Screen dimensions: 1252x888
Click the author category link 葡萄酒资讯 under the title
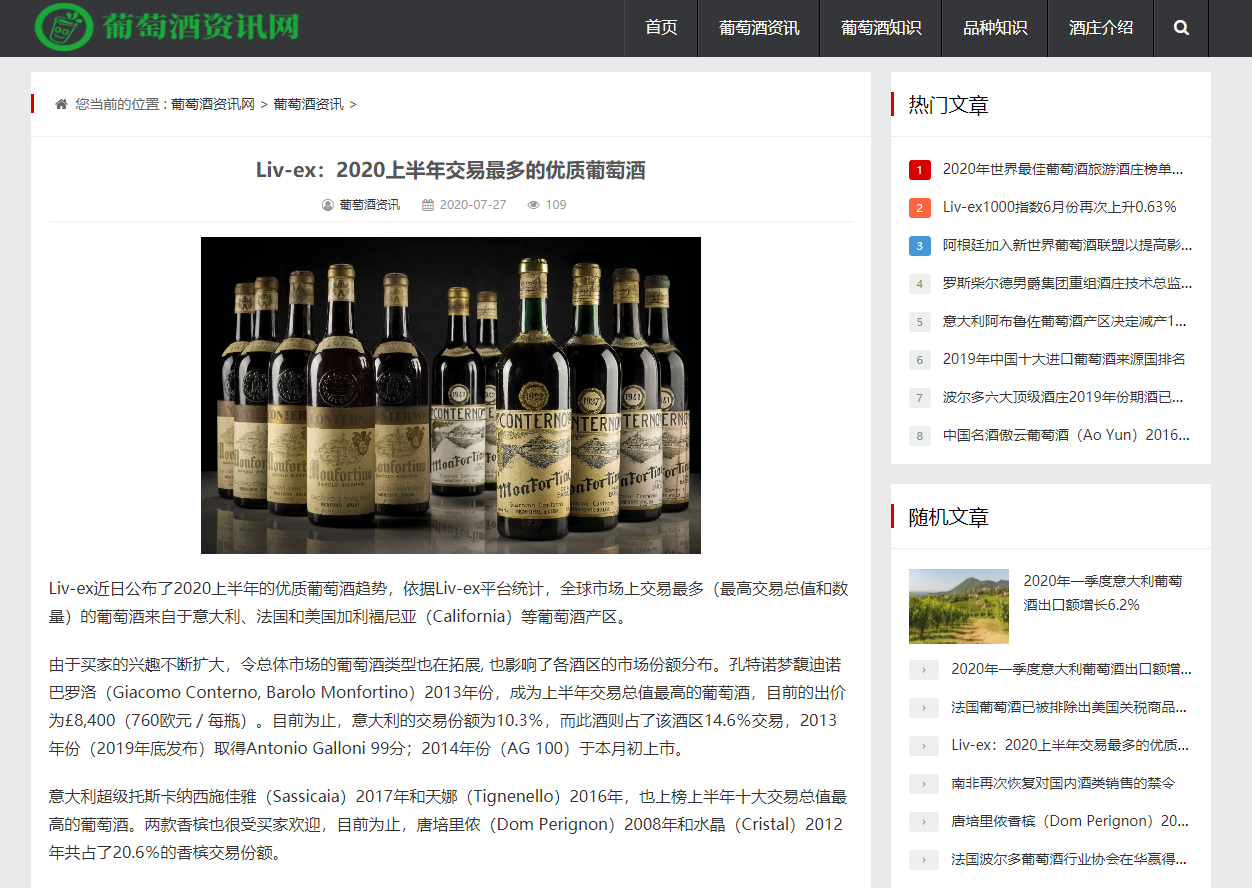(x=369, y=205)
